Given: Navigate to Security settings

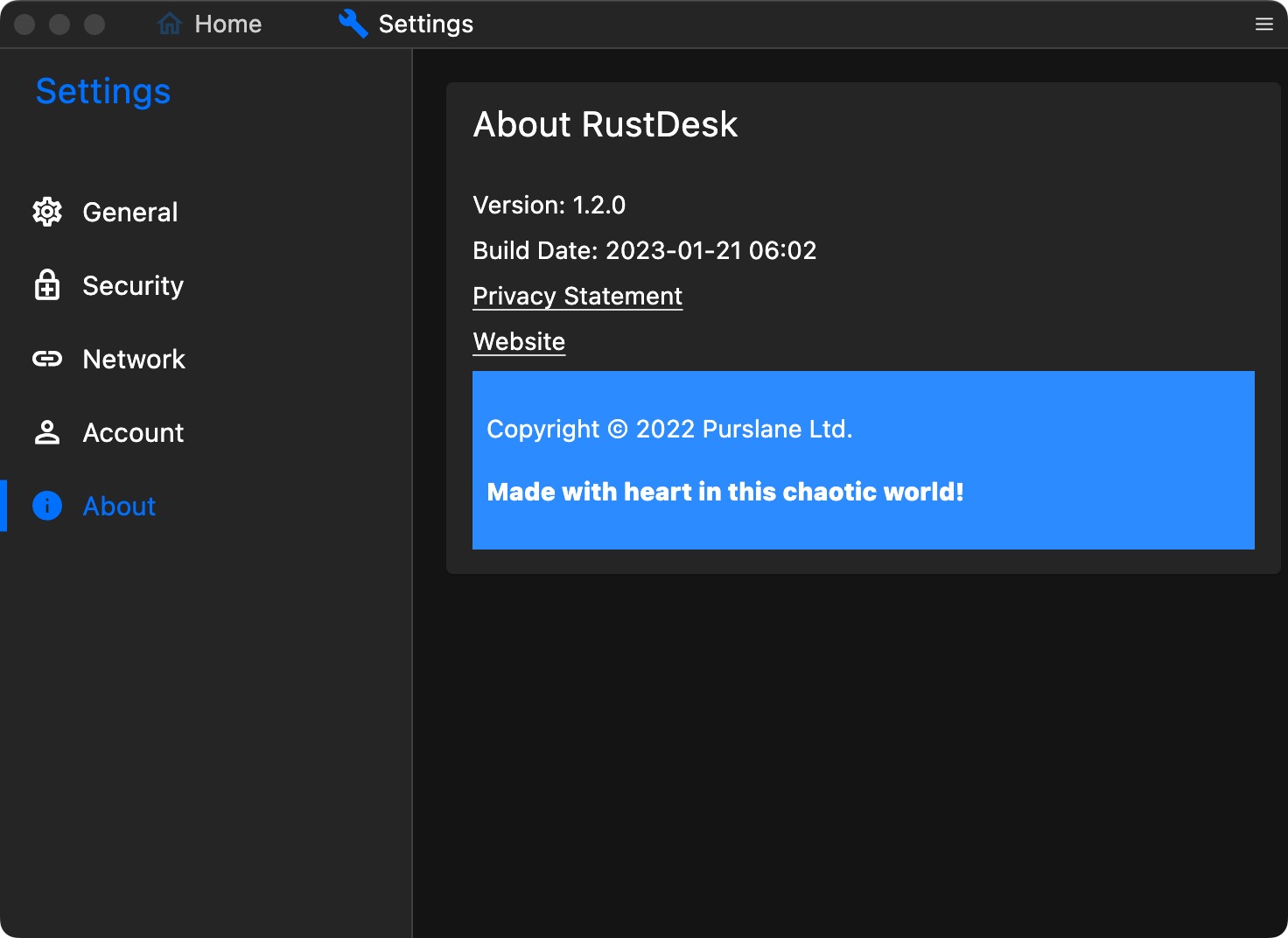Looking at the screenshot, I should (132, 285).
